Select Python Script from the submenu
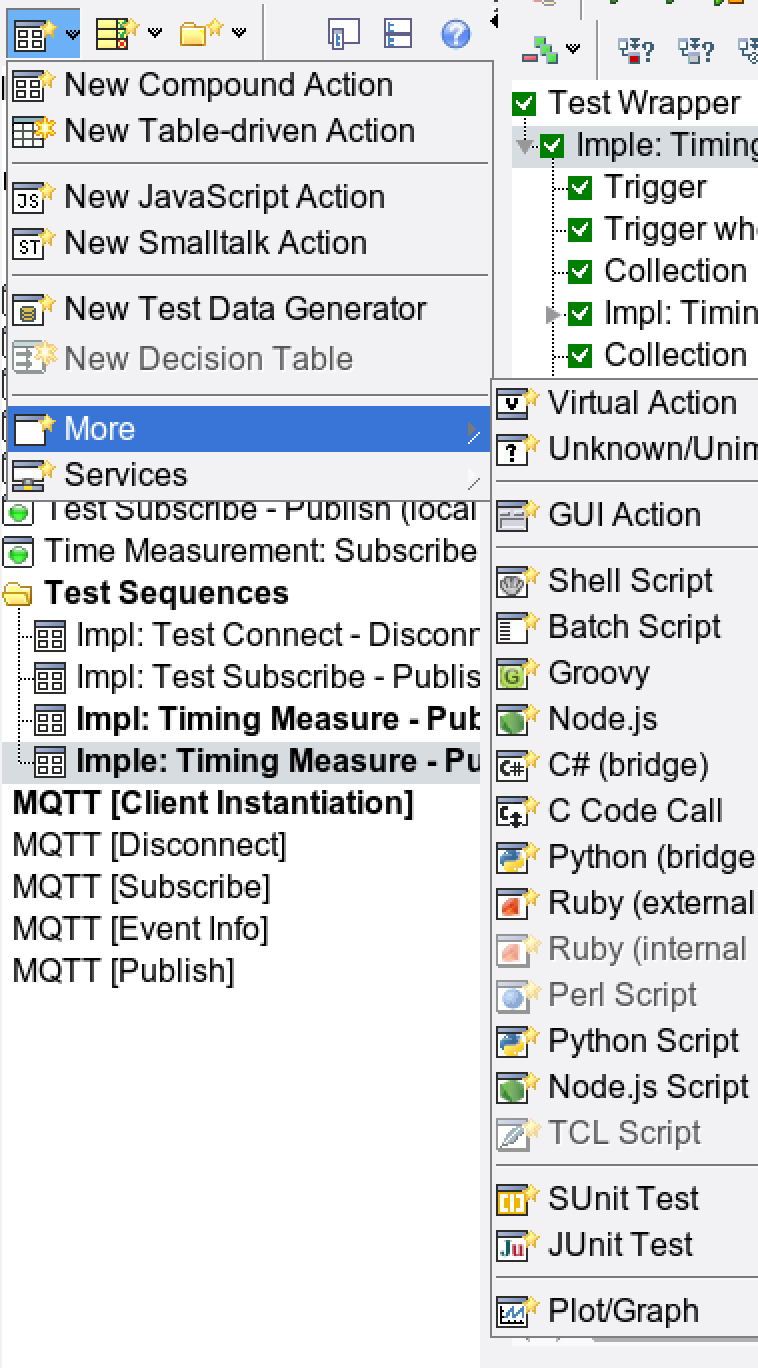Image resolution: width=758 pixels, height=1368 pixels. pos(642,1042)
